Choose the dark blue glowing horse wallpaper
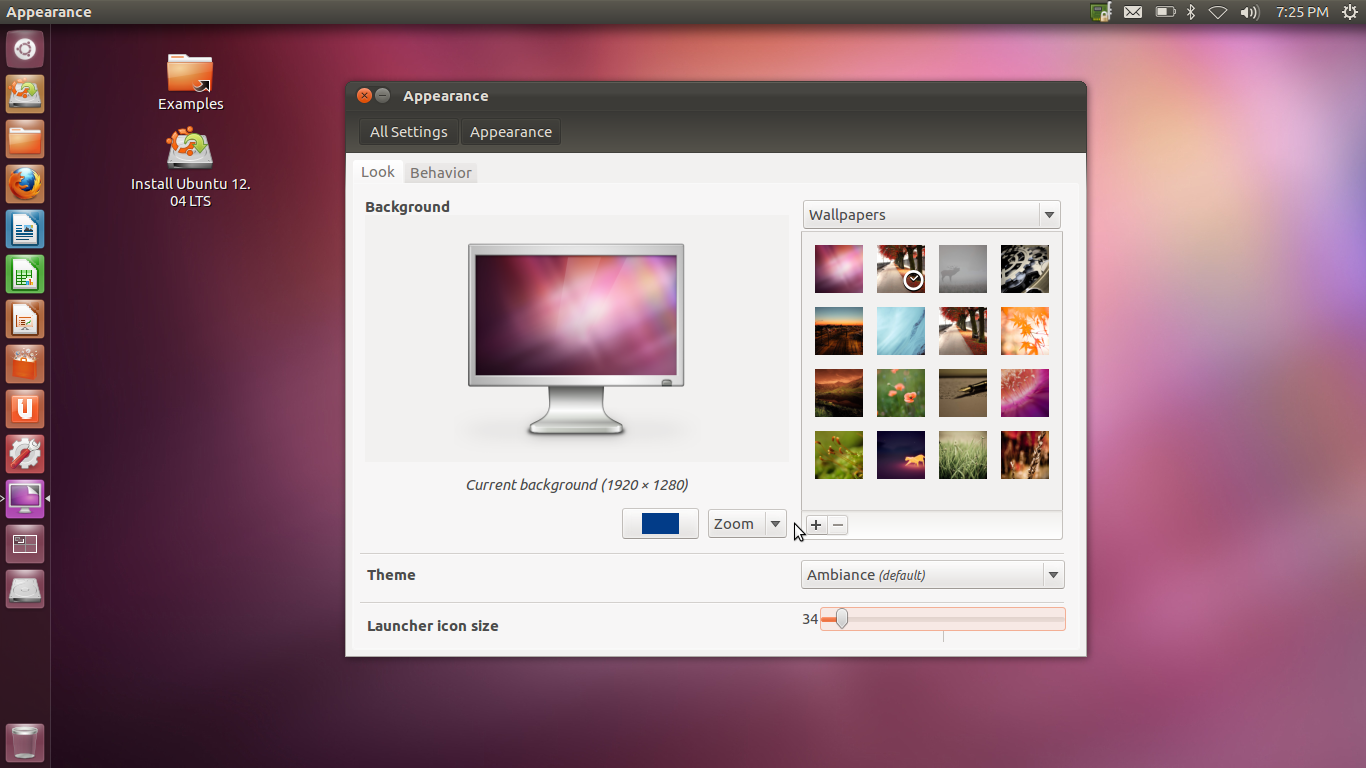The image size is (1366, 768). [901, 455]
